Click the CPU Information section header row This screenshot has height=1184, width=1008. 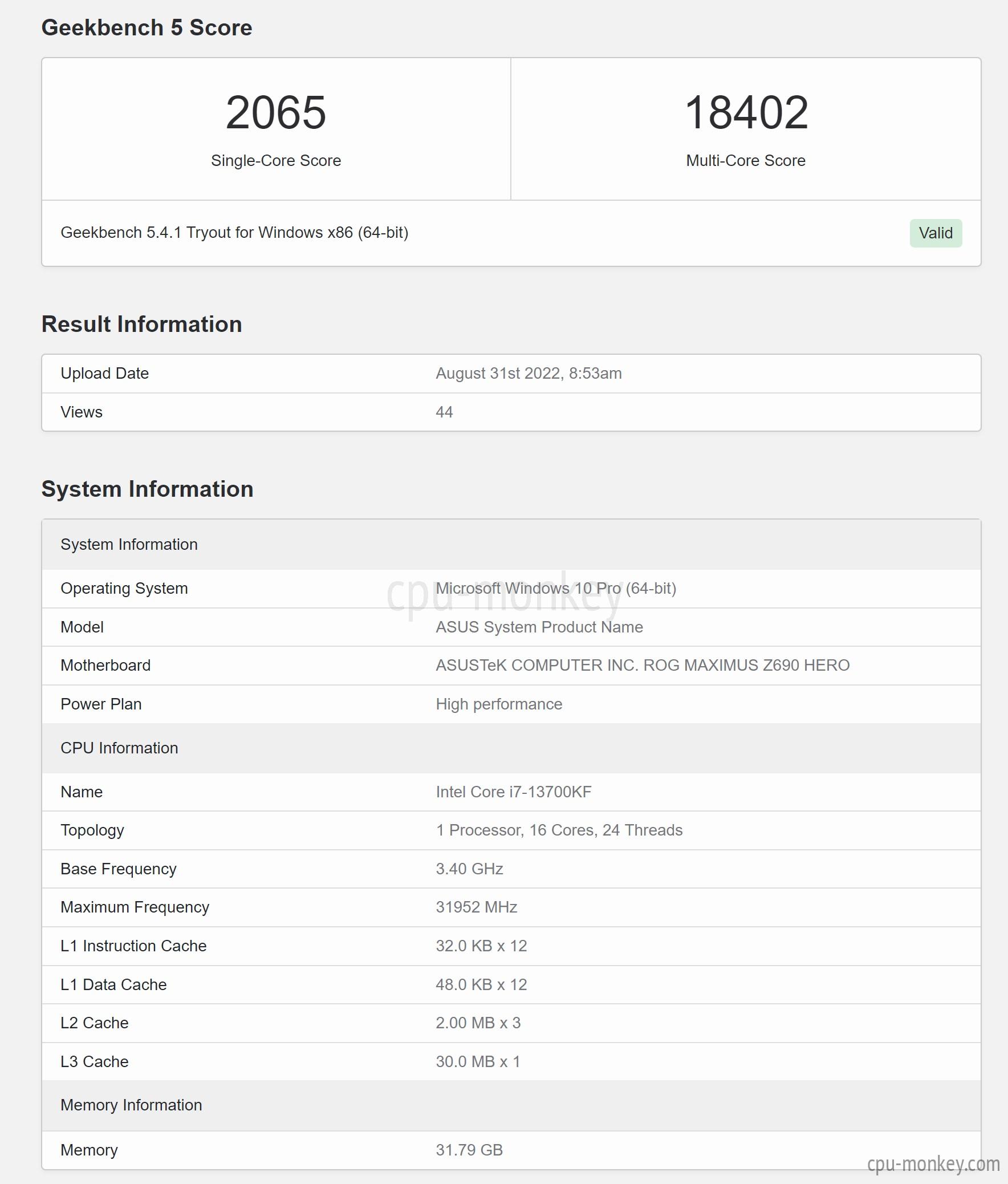(511, 748)
